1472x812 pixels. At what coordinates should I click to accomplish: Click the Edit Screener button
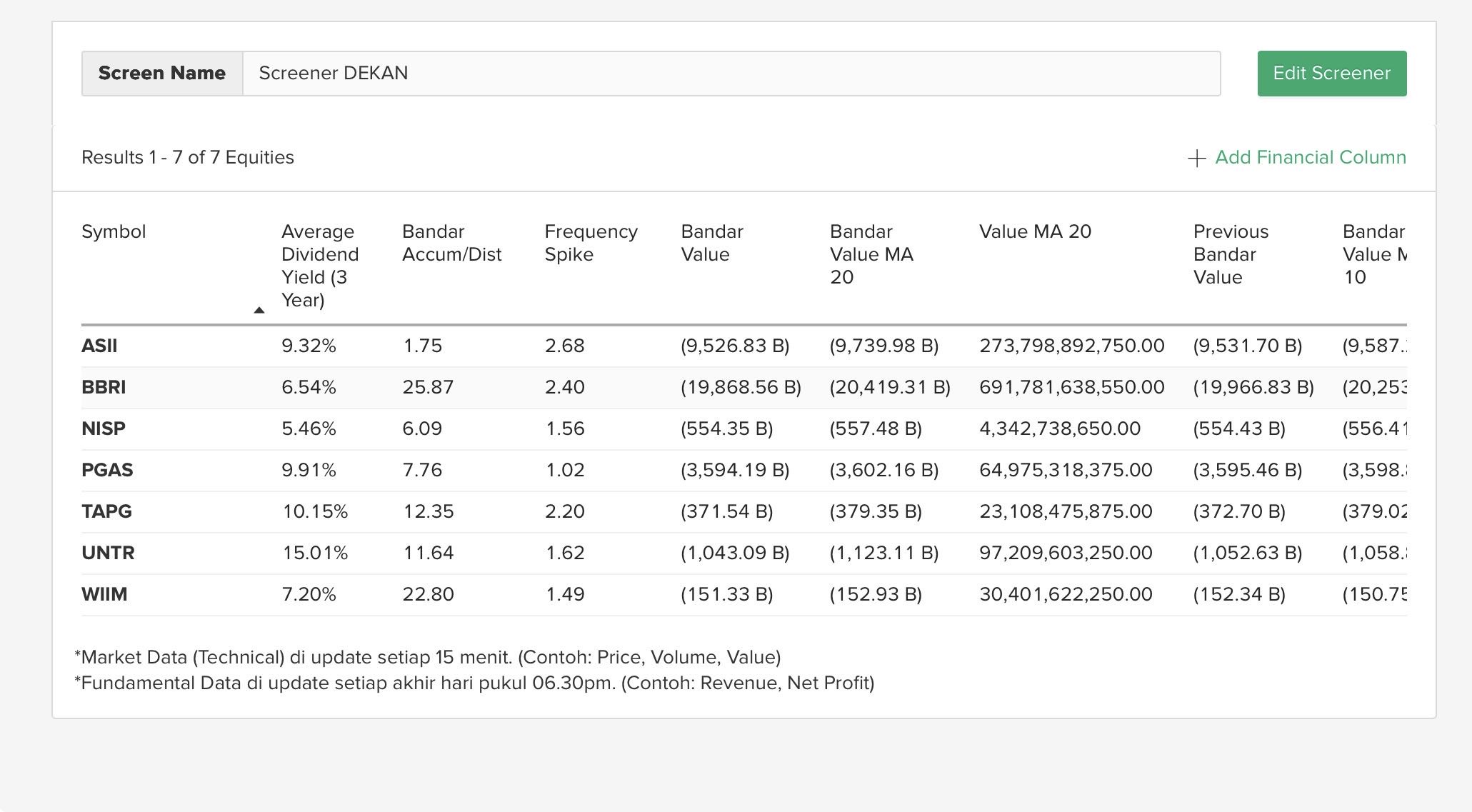(1331, 74)
